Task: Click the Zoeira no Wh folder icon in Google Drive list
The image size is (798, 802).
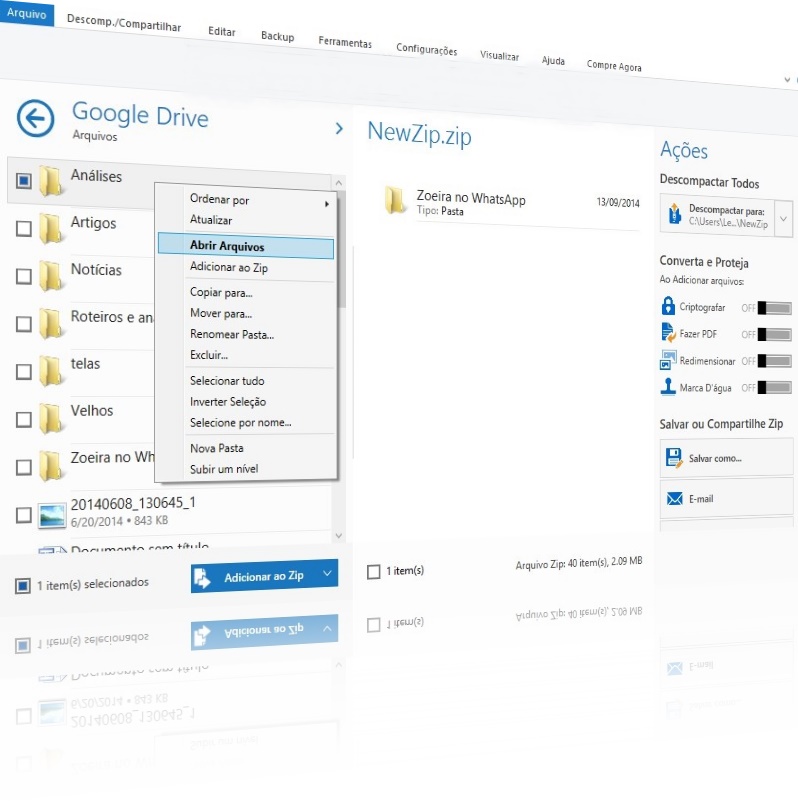Action: coord(51,466)
